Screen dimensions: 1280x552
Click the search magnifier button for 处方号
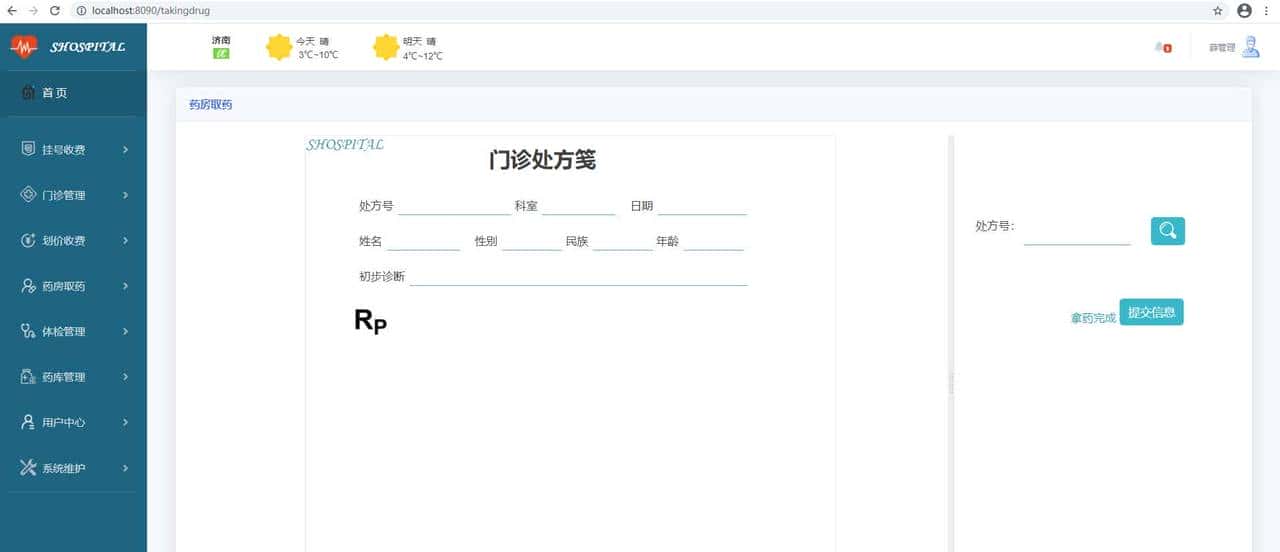(1168, 231)
